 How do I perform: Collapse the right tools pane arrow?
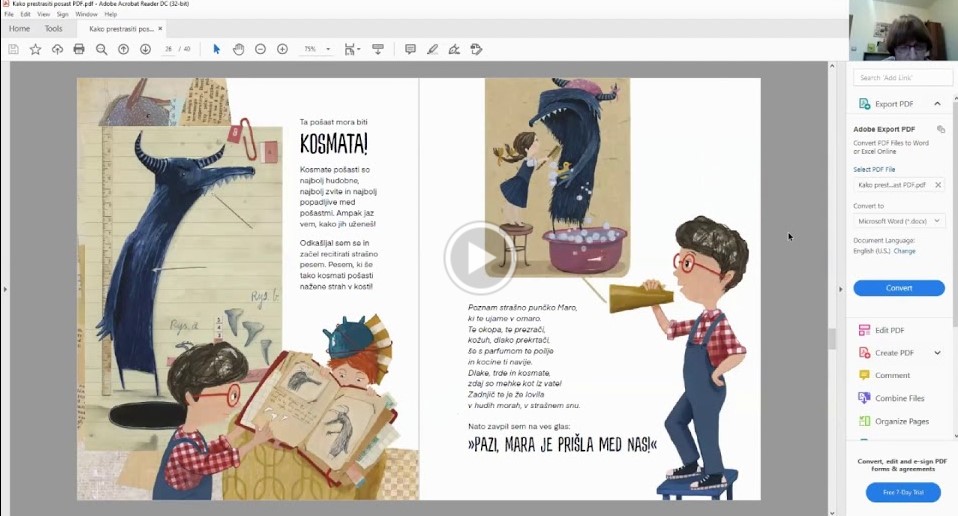[840, 289]
